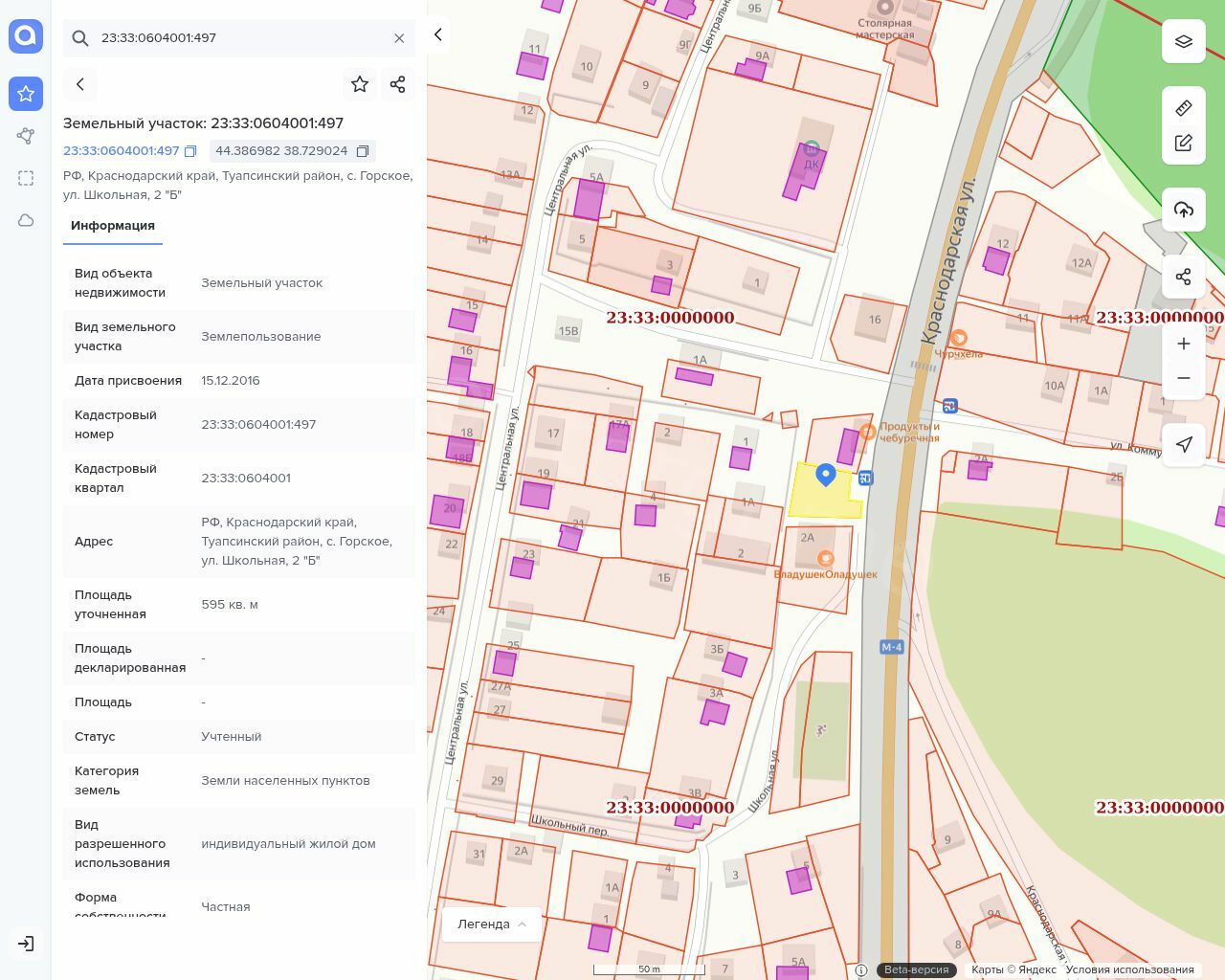
Task: Open the Информация tab
Action: pos(113,226)
